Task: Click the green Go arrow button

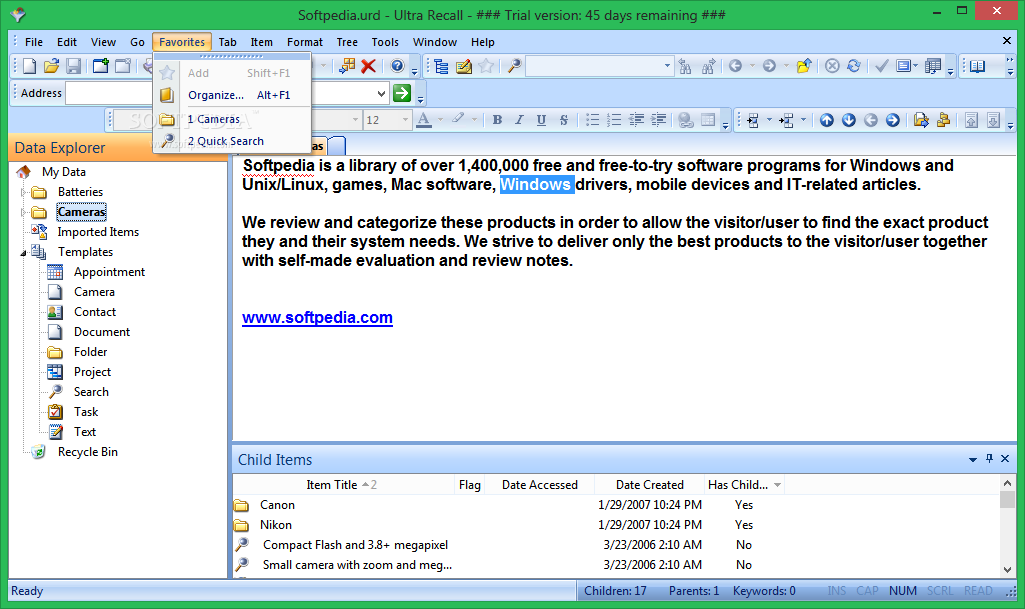Action: tap(402, 93)
